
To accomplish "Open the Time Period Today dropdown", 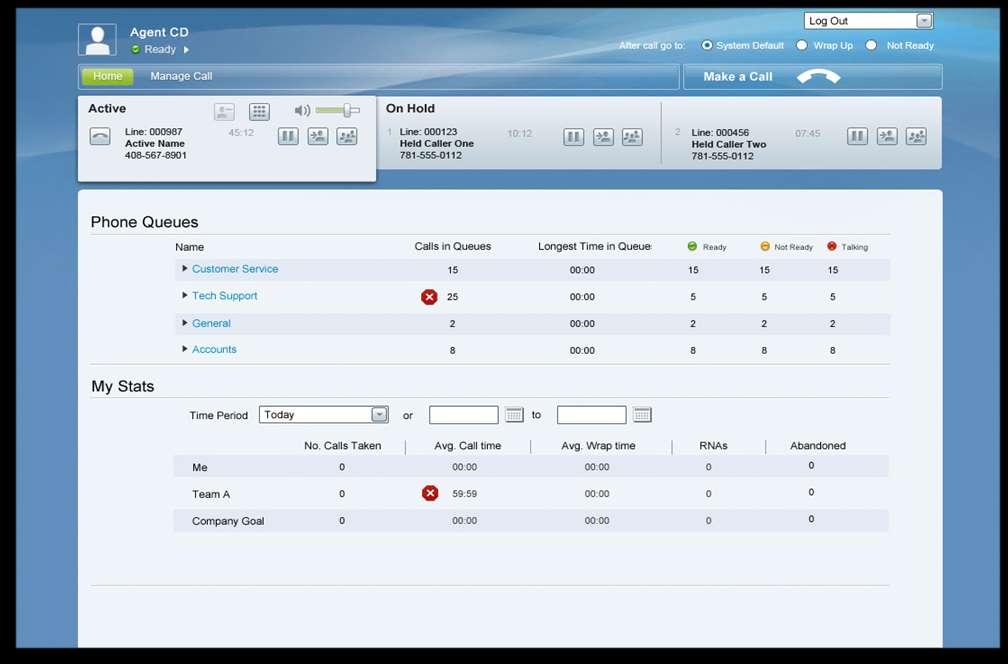I will tap(323, 415).
